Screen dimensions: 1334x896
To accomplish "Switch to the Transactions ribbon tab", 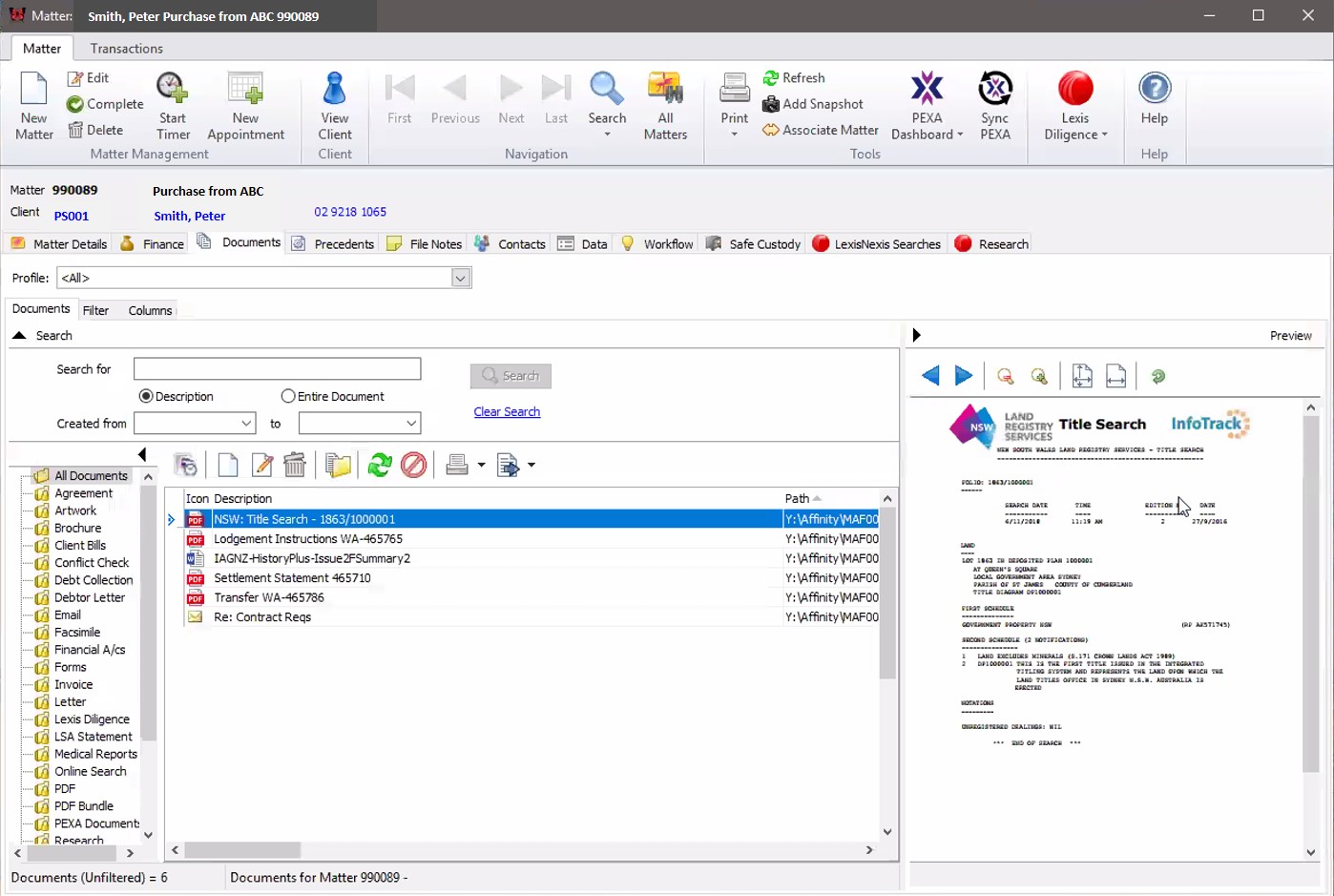I will (126, 48).
